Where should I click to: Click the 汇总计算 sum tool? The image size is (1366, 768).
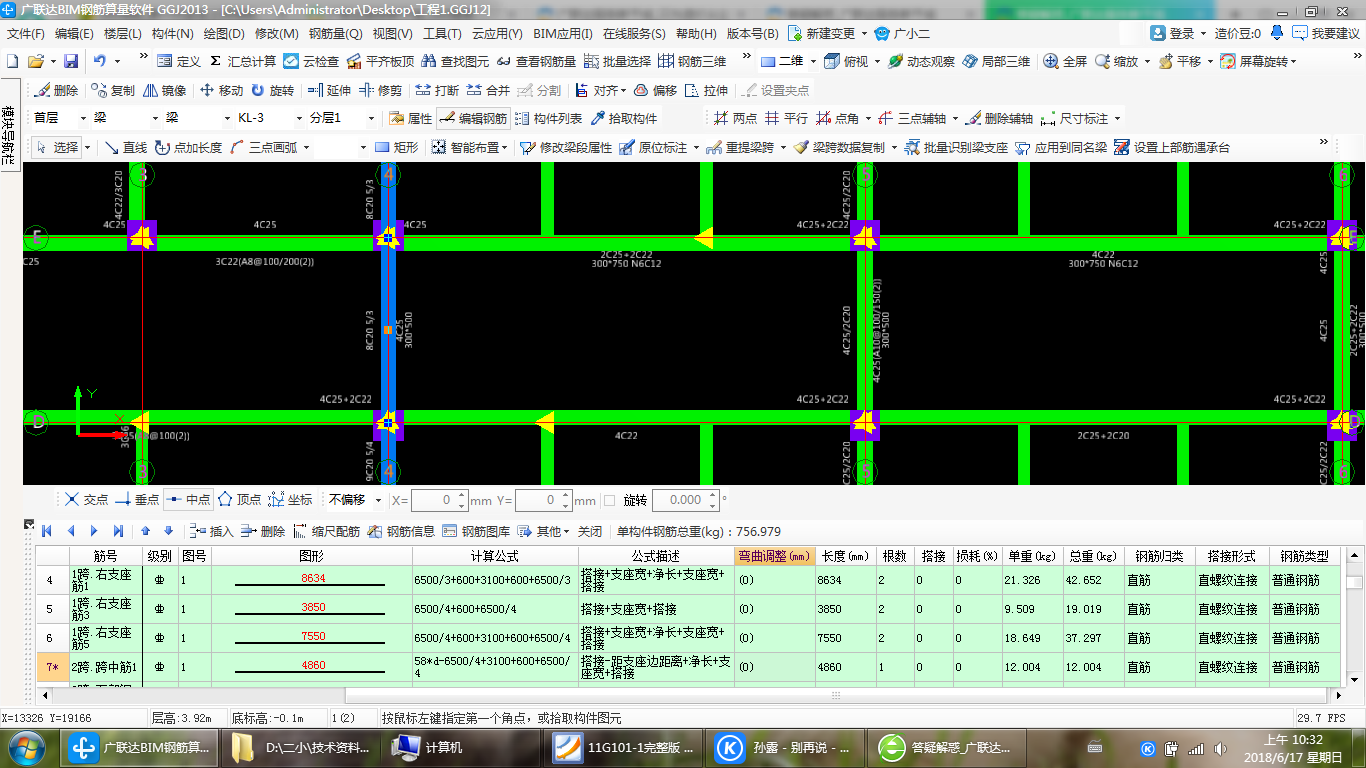point(243,61)
